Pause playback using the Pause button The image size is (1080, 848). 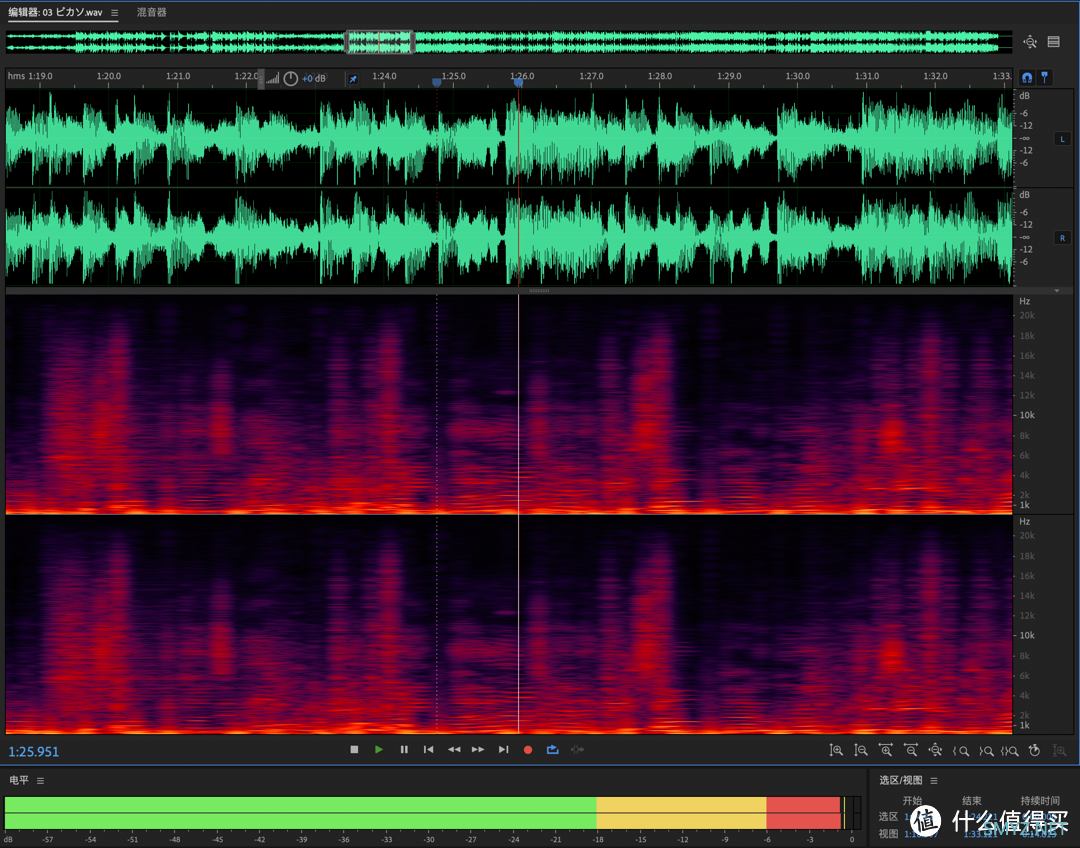point(404,749)
